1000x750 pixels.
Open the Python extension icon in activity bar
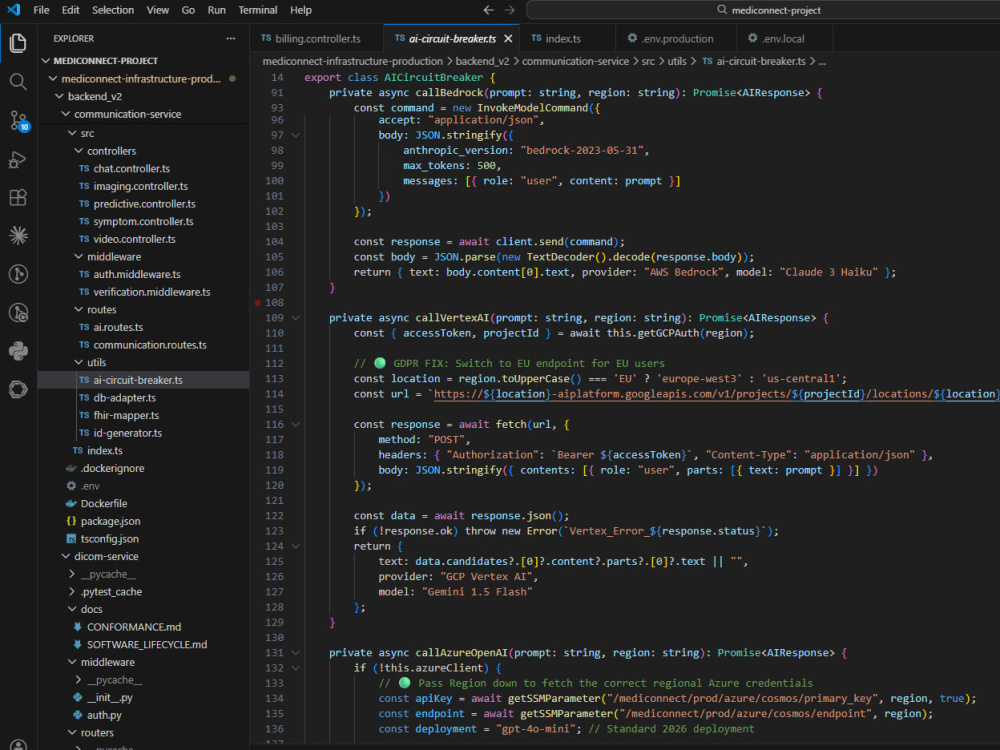point(18,351)
